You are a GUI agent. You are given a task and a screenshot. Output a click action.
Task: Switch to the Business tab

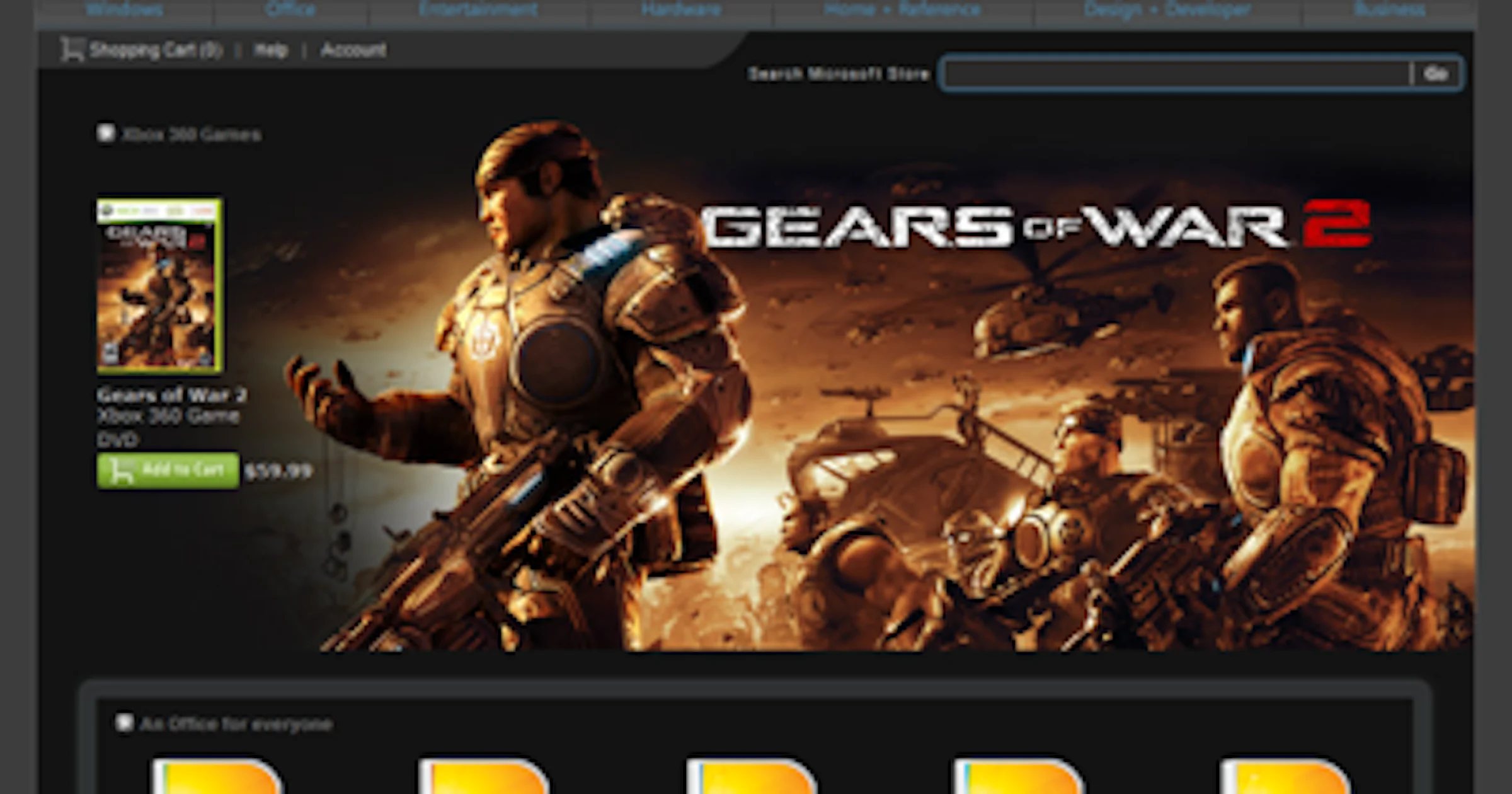pos(1389,9)
